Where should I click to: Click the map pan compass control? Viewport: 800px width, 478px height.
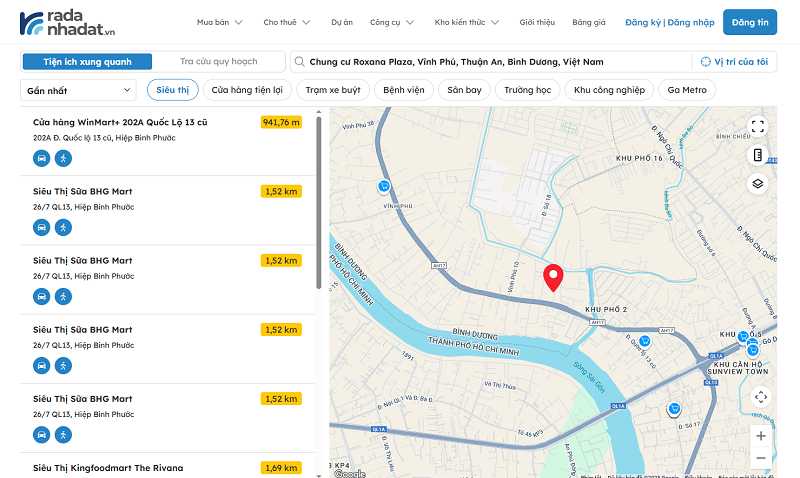coord(761,397)
